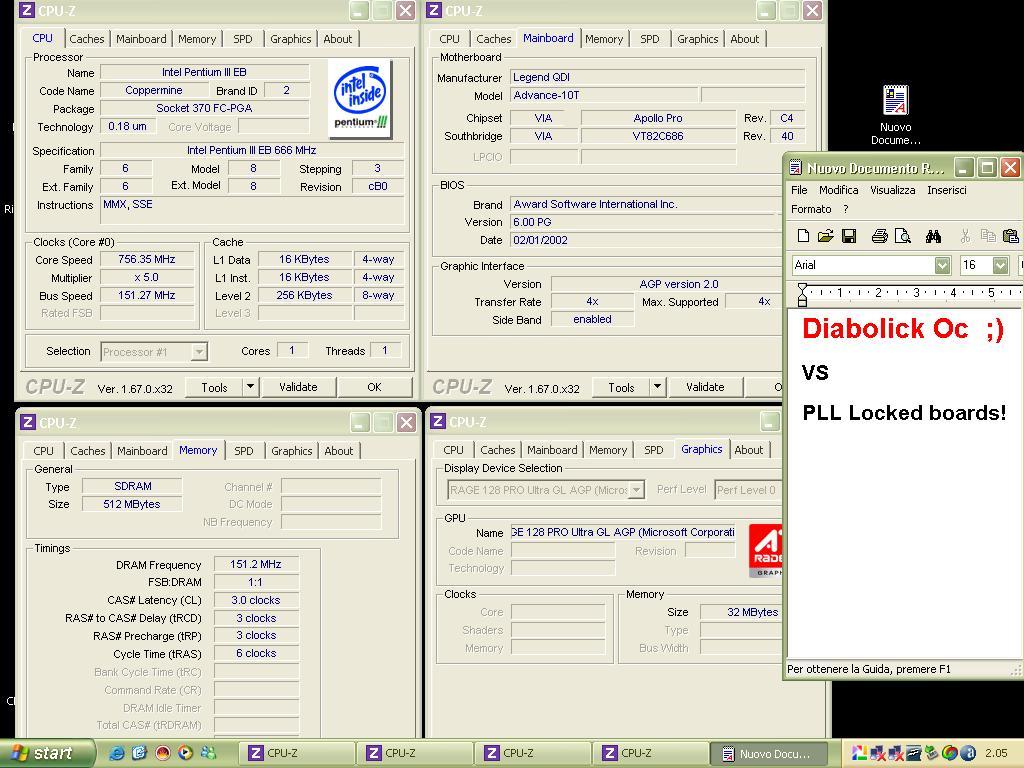This screenshot has height=768, width=1024.
Task: Launch Windows Media Player from quick launch
Action: pos(185,753)
